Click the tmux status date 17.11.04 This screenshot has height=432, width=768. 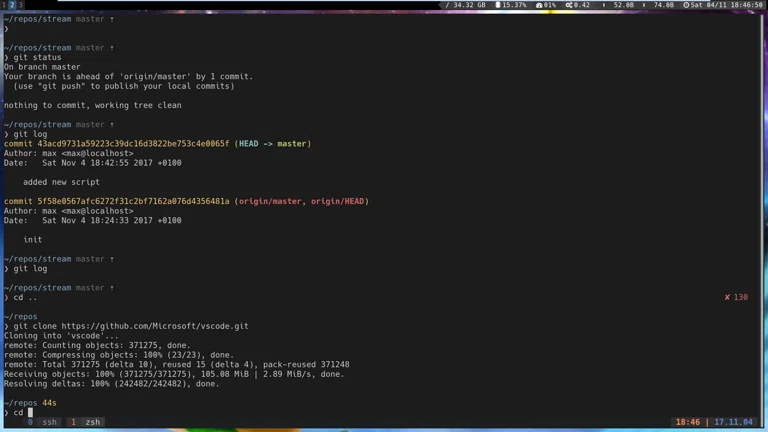click(x=733, y=422)
